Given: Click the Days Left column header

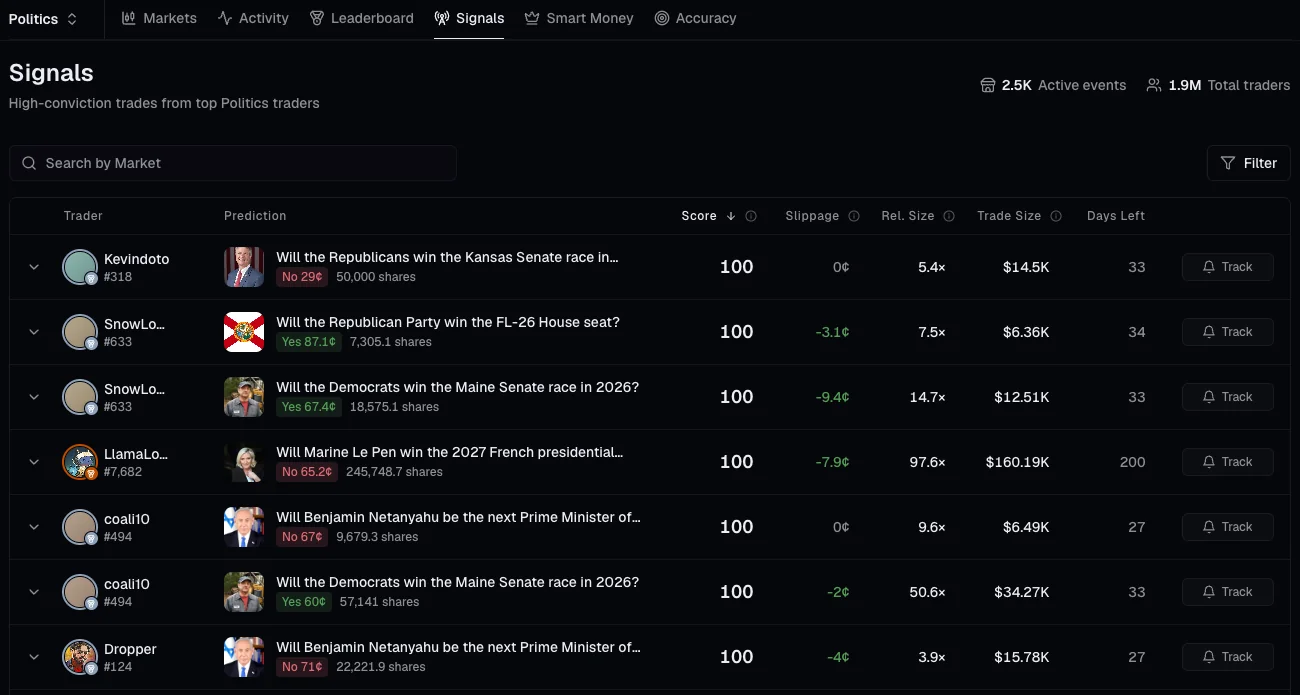Looking at the screenshot, I should (x=1116, y=216).
